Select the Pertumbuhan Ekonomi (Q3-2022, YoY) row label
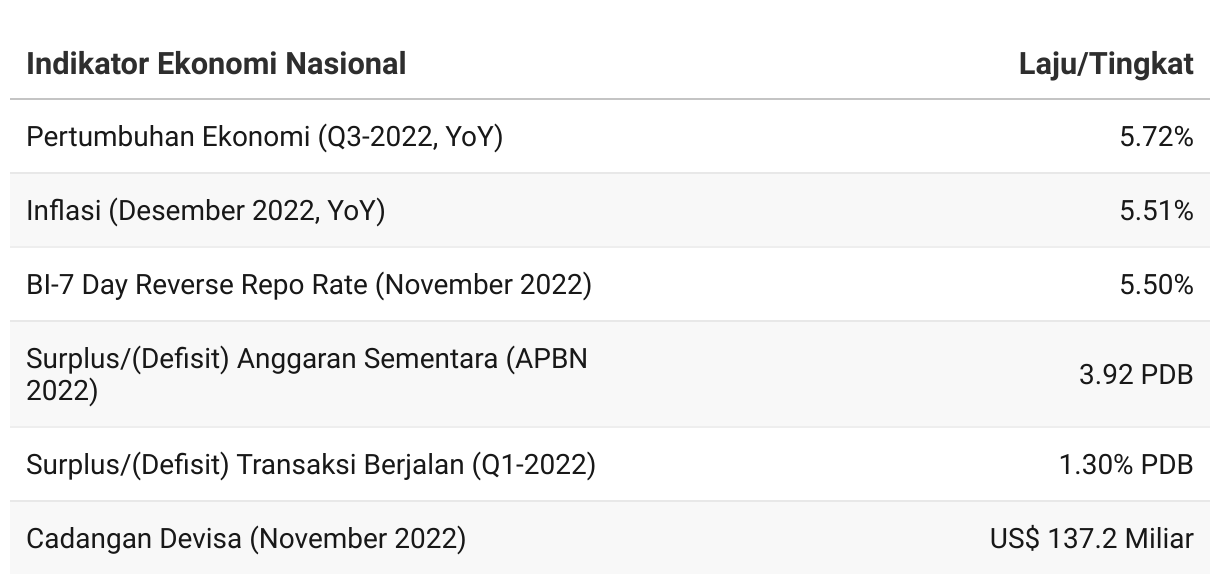Viewport: 1220px width, 584px height. coord(264,137)
